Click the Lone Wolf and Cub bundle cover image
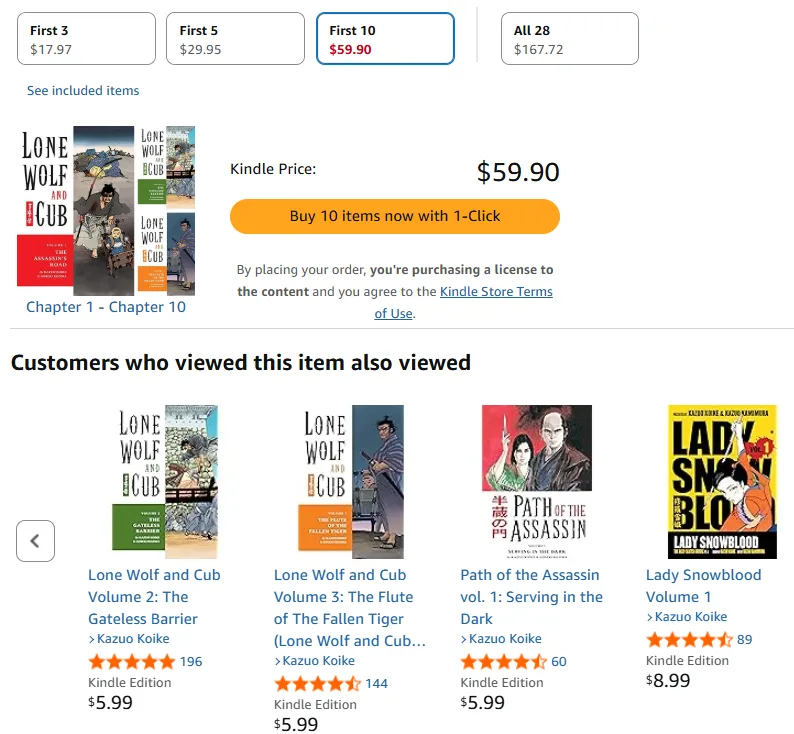This screenshot has height=734, width=794. tap(106, 210)
